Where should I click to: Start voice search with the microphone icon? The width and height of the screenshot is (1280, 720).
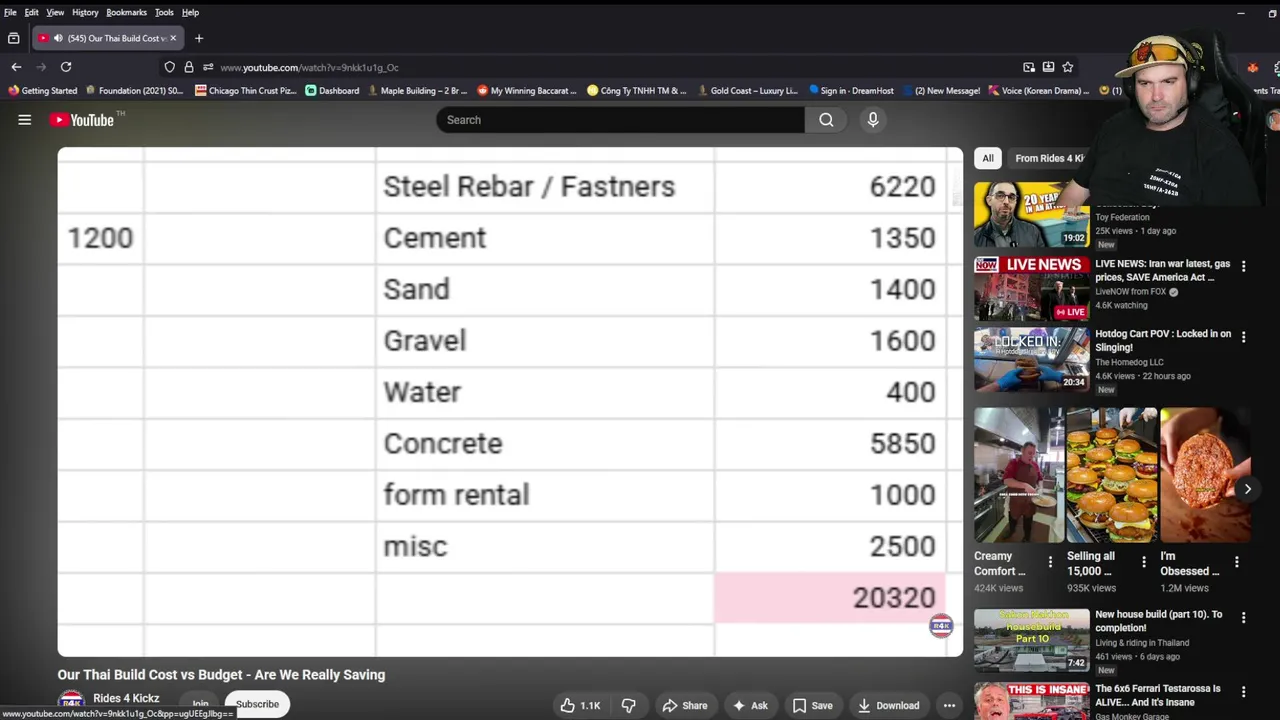click(x=873, y=120)
